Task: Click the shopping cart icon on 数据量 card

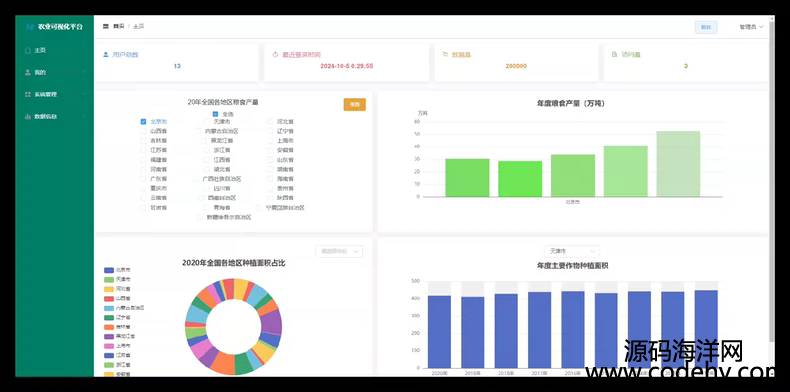Action: point(445,54)
